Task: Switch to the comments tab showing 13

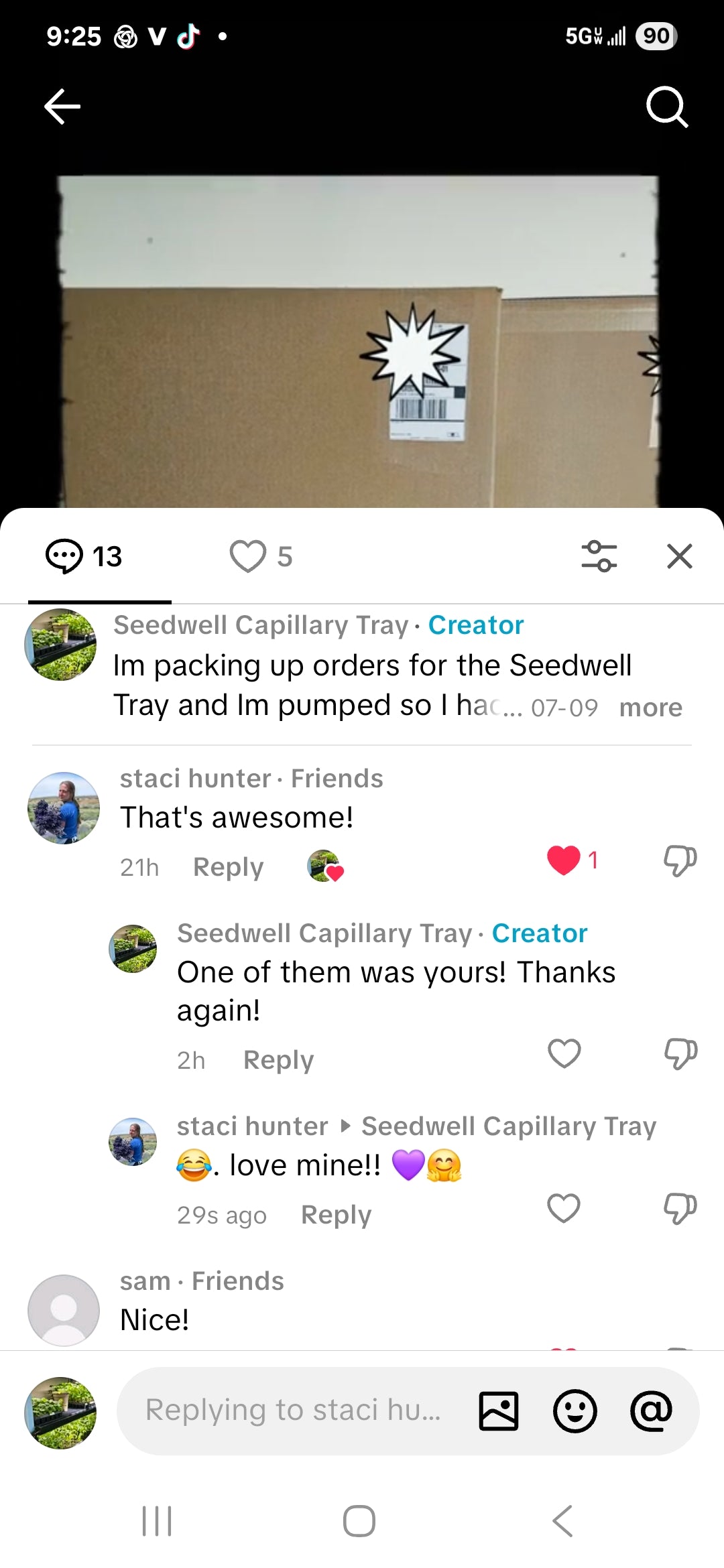Action: [x=84, y=556]
